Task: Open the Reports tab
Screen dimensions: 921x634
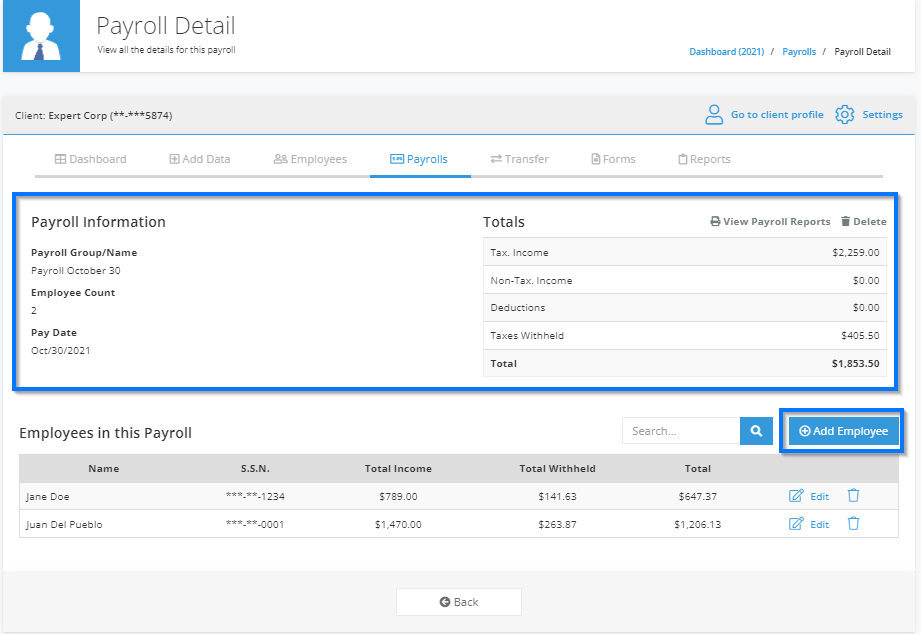Action: point(704,158)
